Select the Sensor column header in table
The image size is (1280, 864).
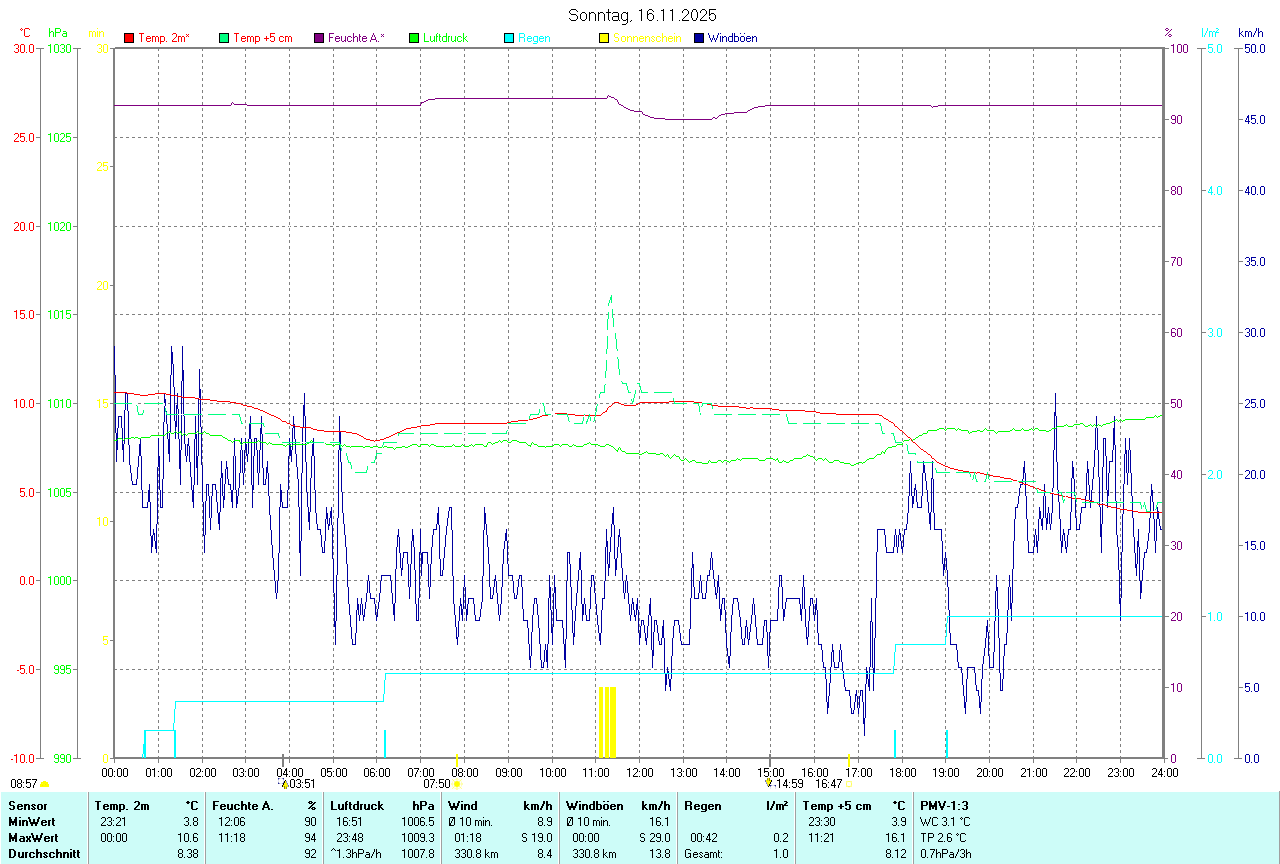coord(27,806)
